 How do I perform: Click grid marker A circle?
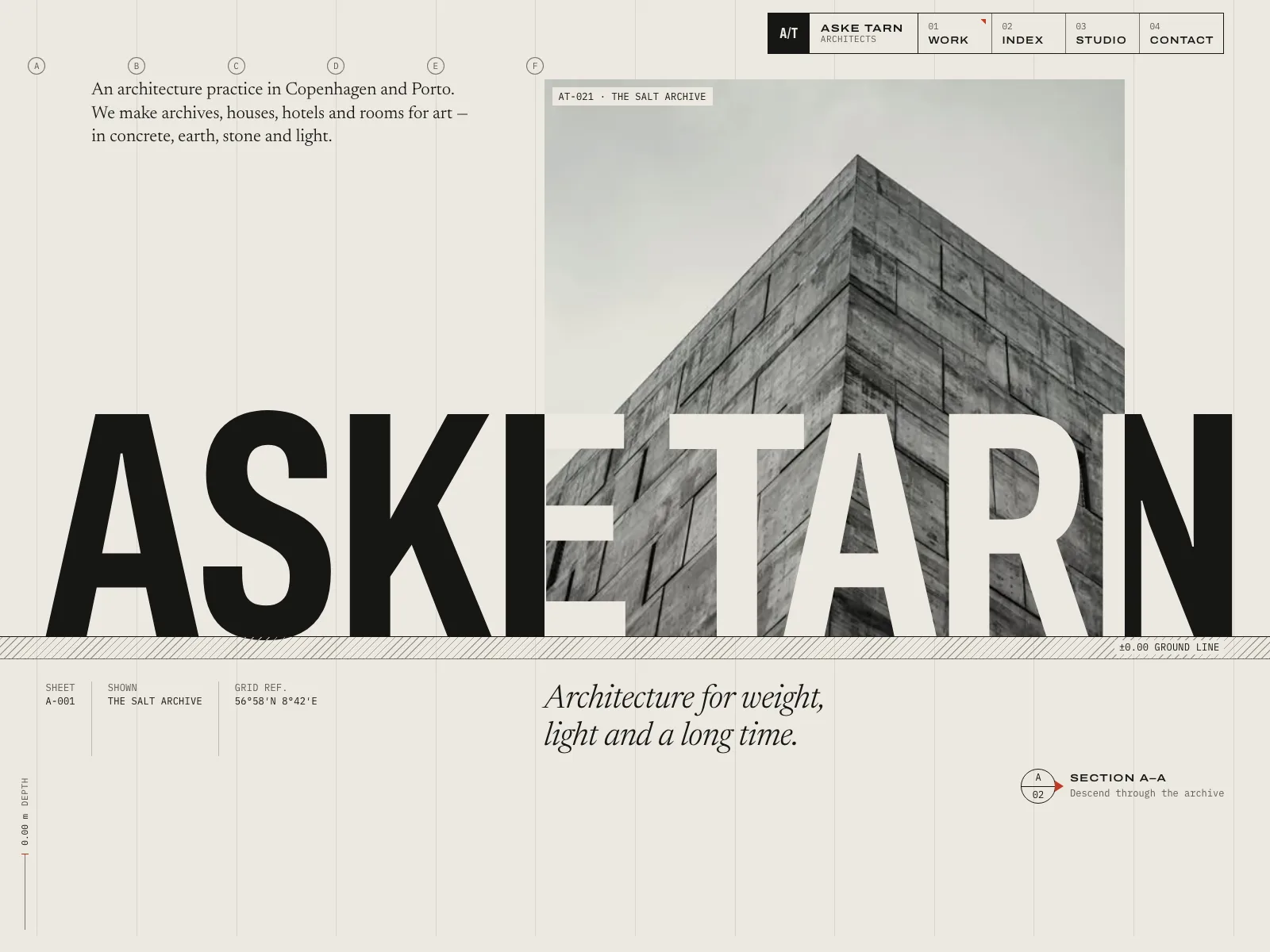[x=37, y=66]
